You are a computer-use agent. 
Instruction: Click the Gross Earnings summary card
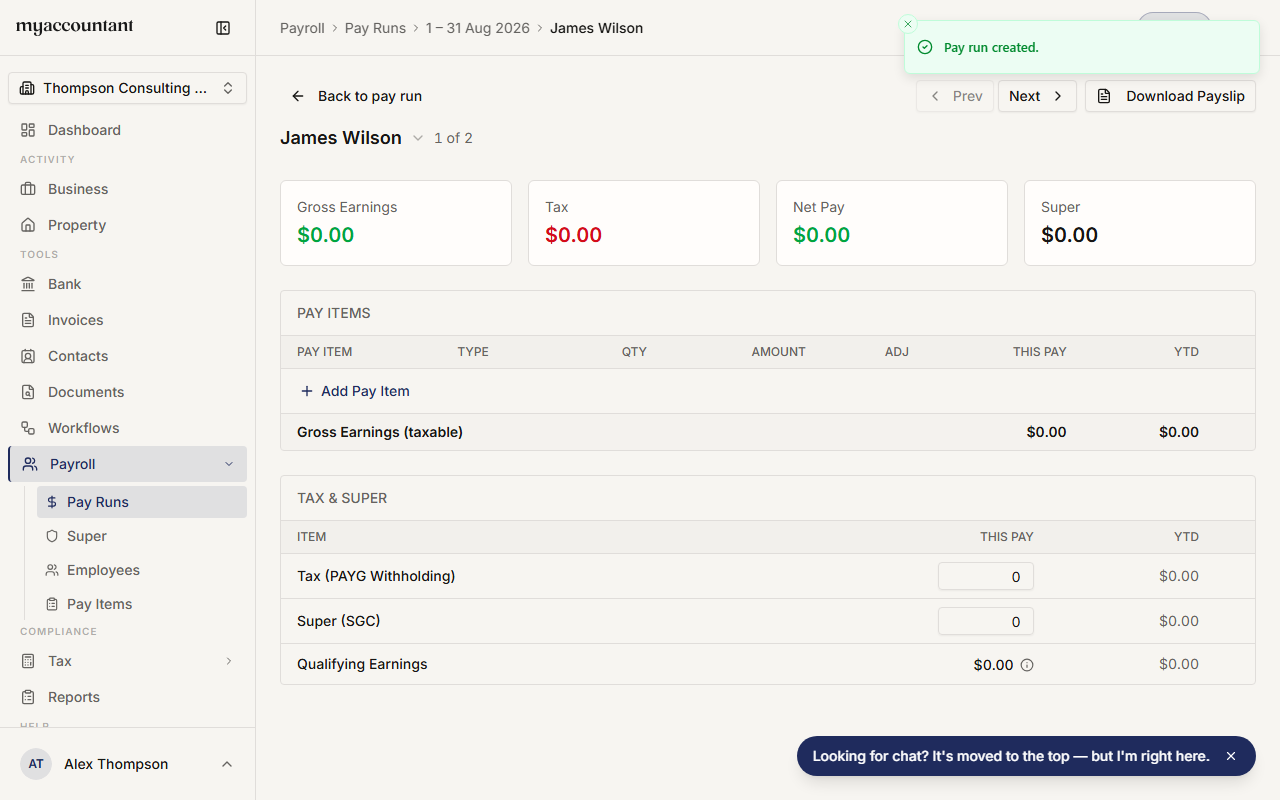coord(396,223)
